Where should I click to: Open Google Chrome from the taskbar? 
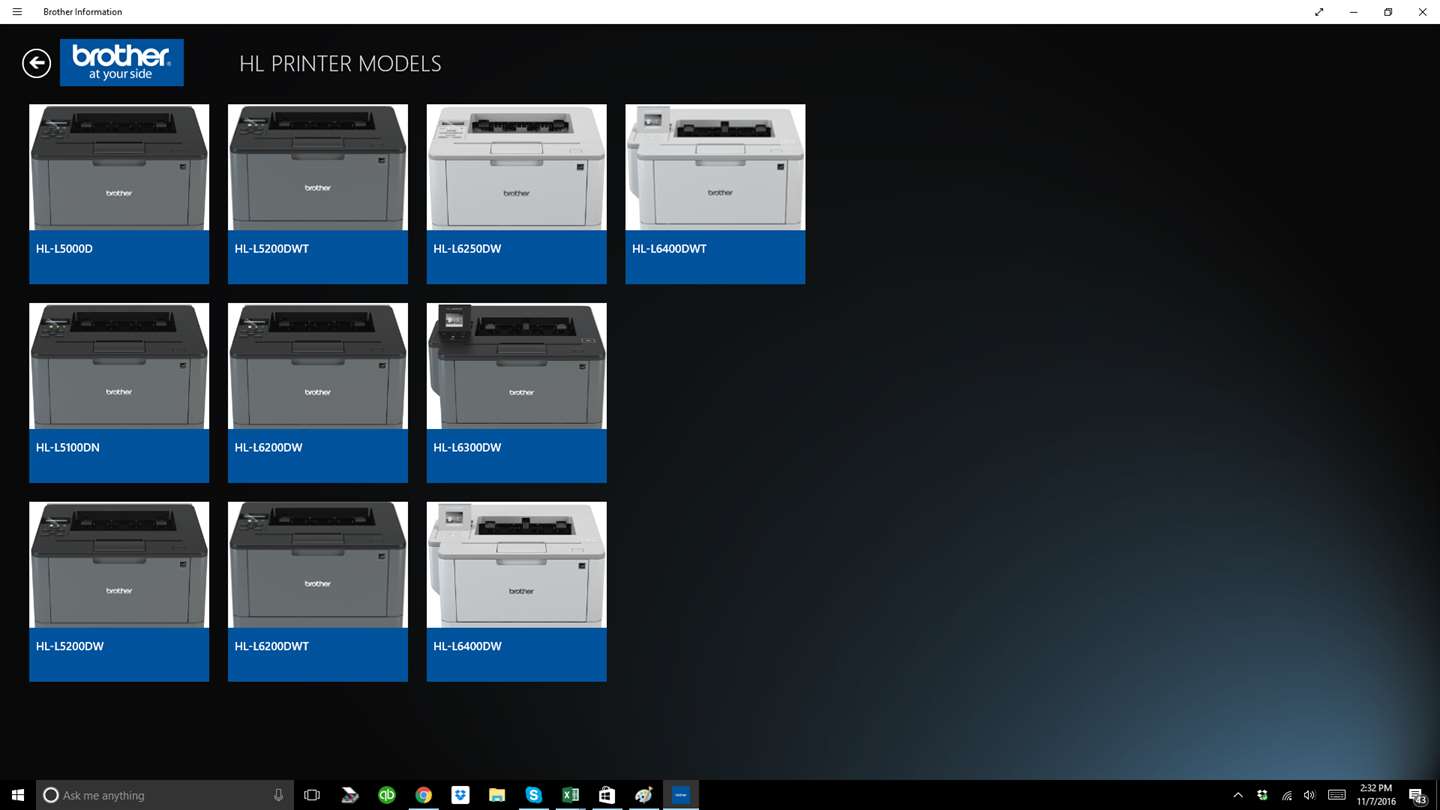[x=423, y=795]
